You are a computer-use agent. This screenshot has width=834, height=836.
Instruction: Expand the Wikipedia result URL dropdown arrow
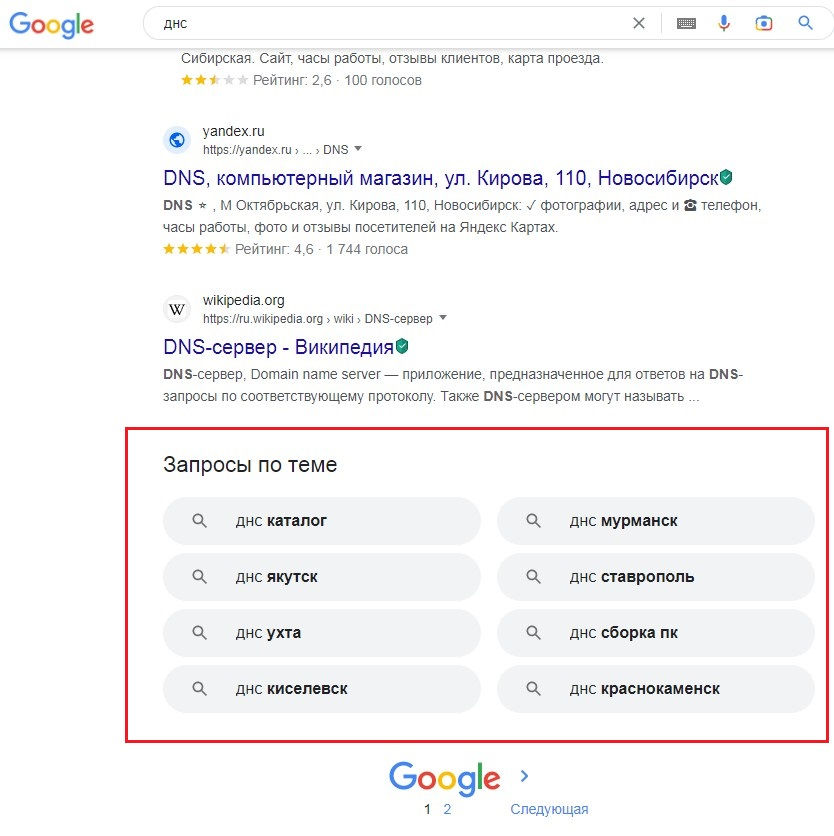[443, 318]
